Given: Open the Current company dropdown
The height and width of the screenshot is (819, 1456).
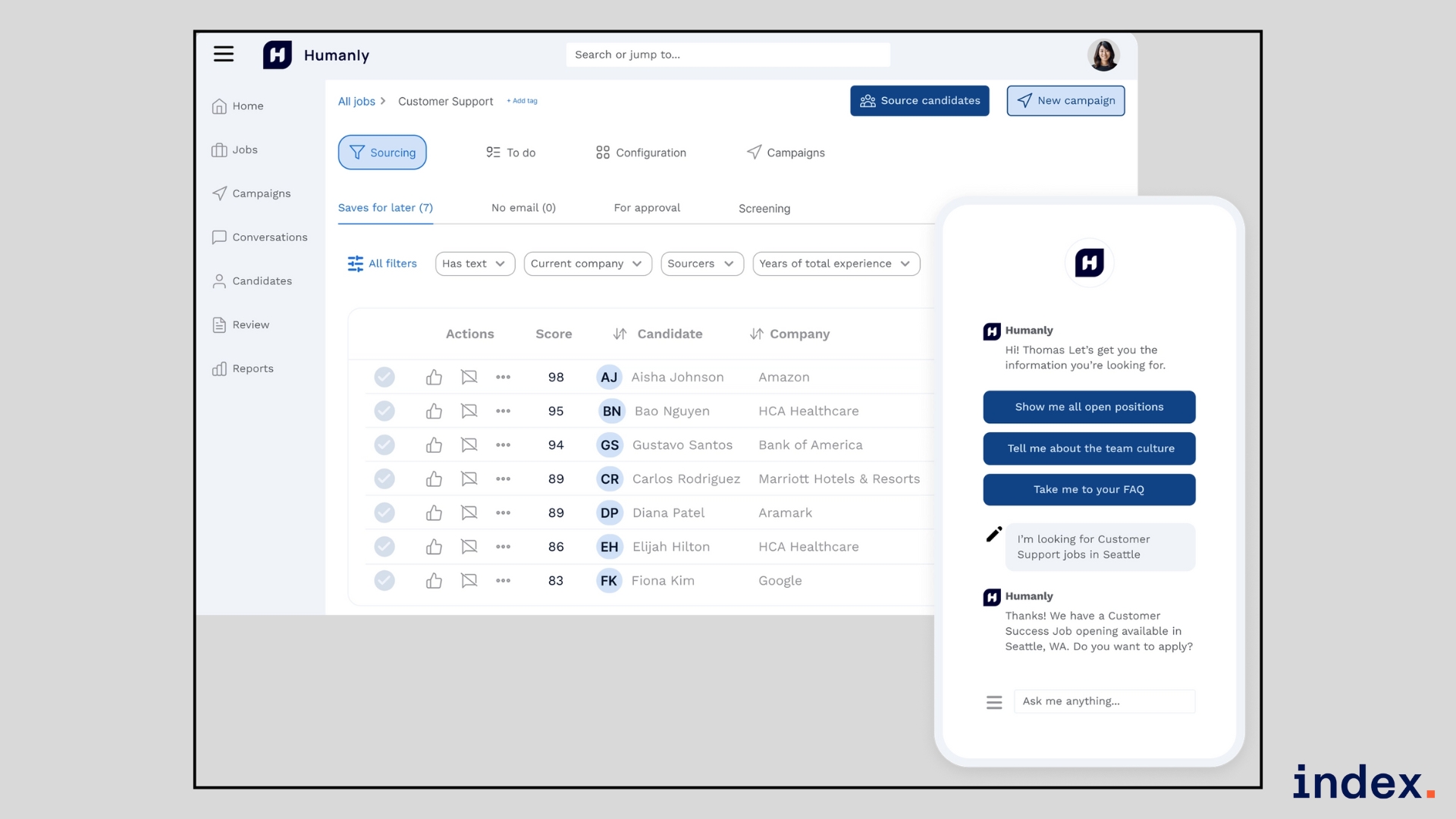Looking at the screenshot, I should pos(587,264).
